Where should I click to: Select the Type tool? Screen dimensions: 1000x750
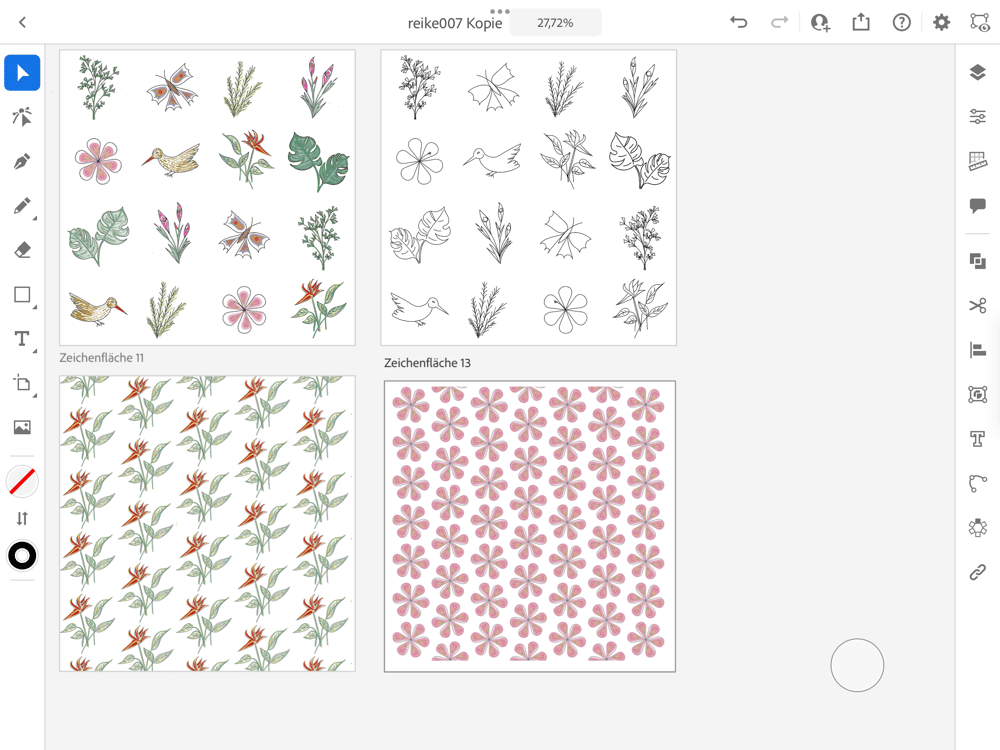coord(22,339)
